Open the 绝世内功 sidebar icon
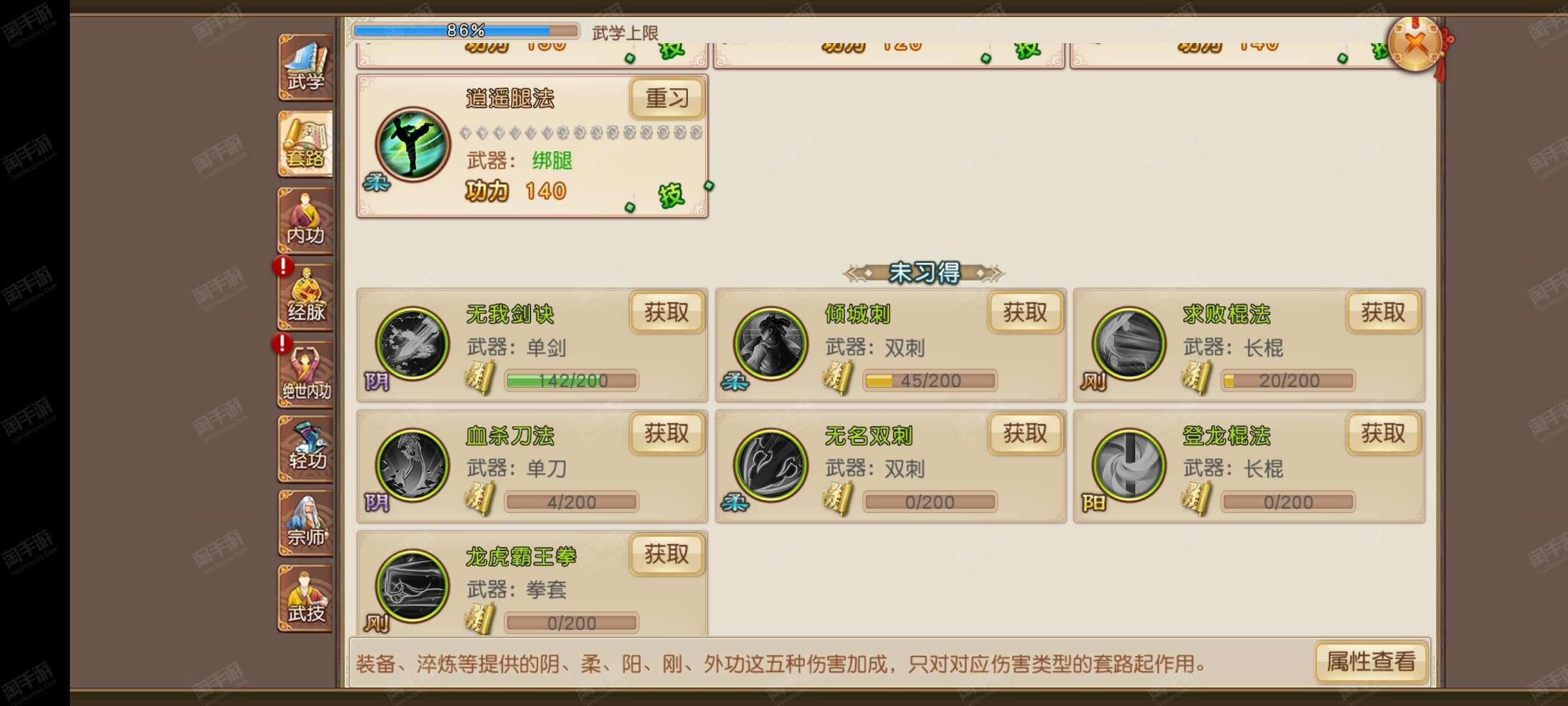 pos(306,374)
